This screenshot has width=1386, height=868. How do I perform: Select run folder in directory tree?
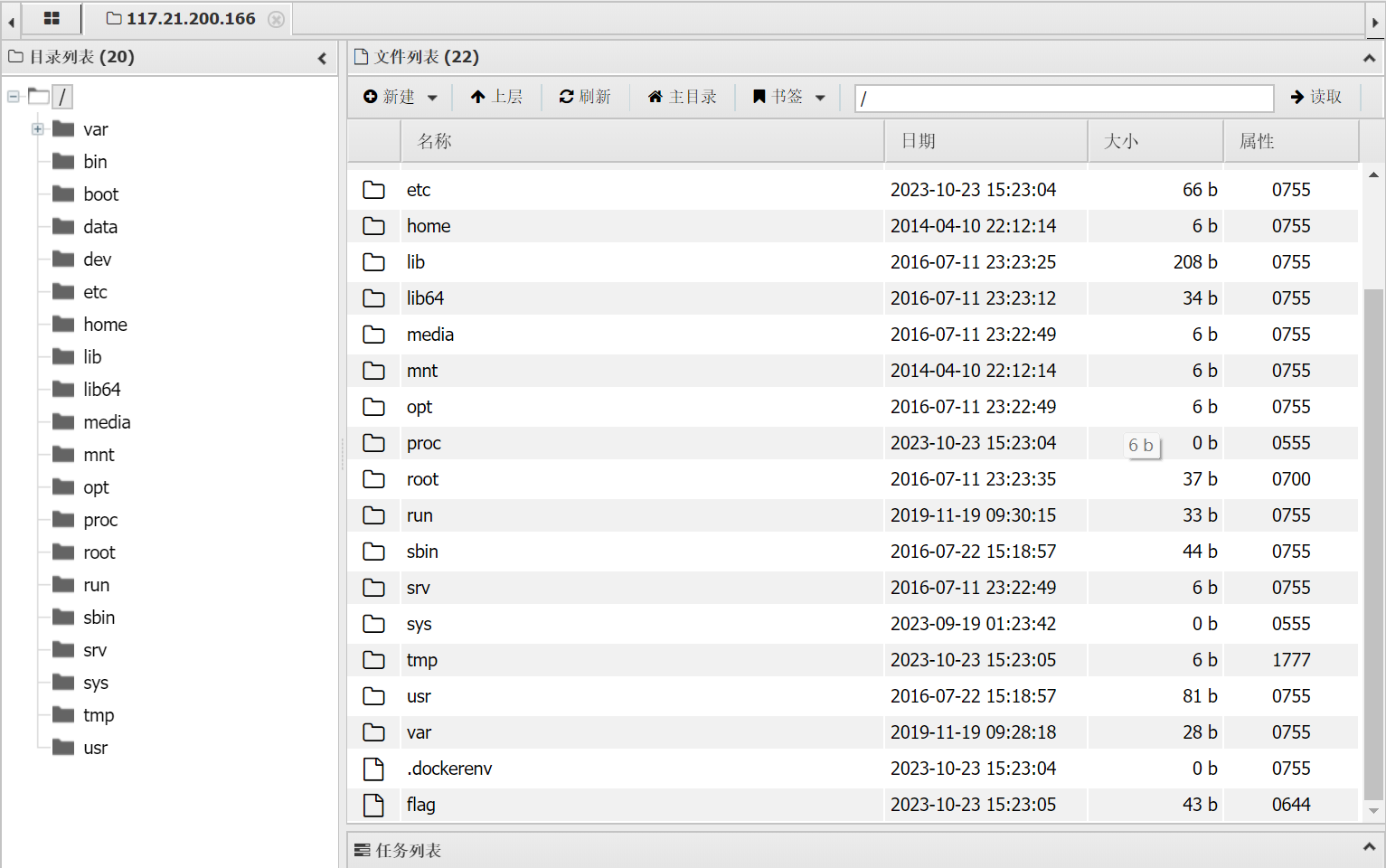(x=96, y=585)
